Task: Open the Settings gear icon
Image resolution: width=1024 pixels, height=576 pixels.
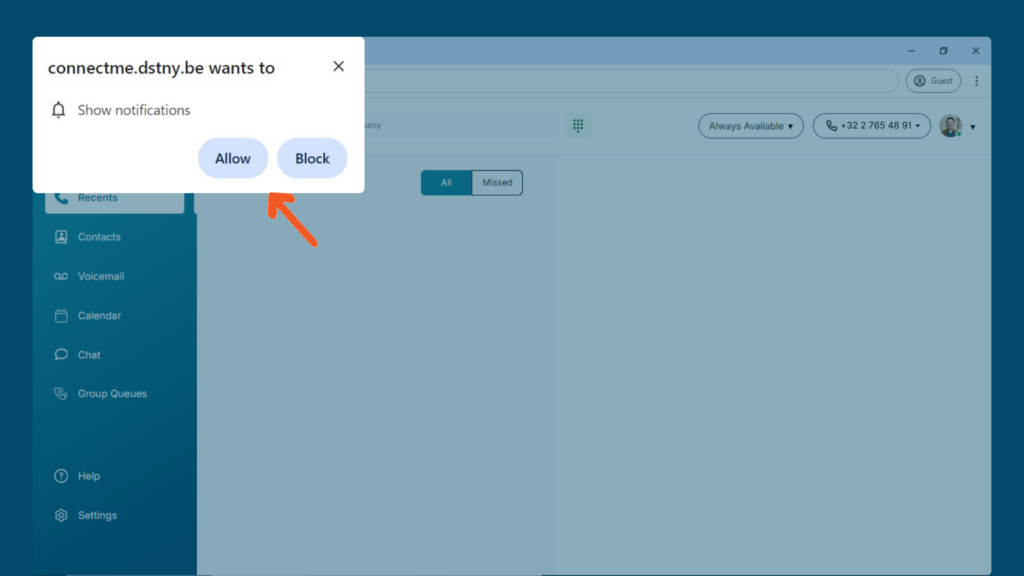Action: click(61, 515)
